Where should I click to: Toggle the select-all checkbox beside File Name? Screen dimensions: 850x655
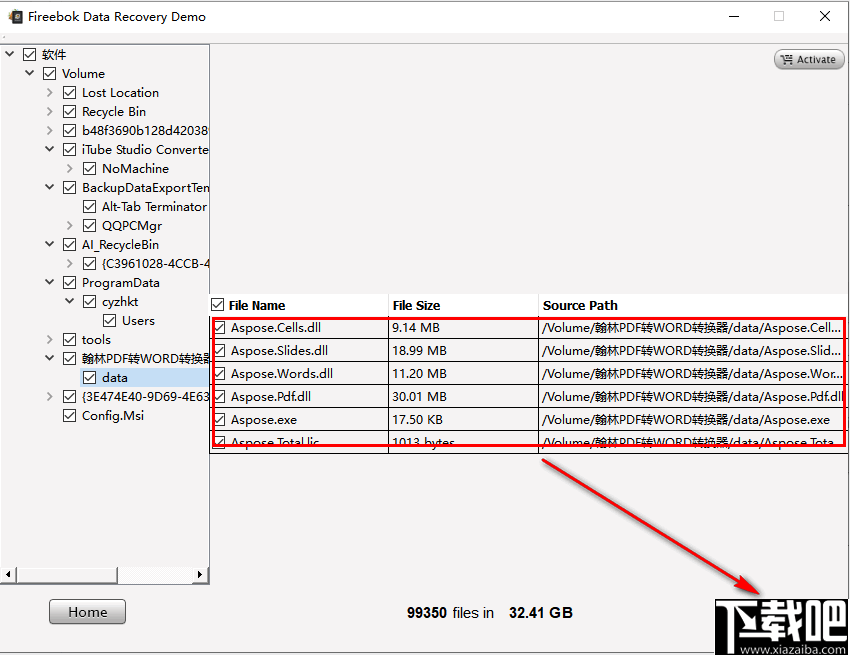click(216, 304)
